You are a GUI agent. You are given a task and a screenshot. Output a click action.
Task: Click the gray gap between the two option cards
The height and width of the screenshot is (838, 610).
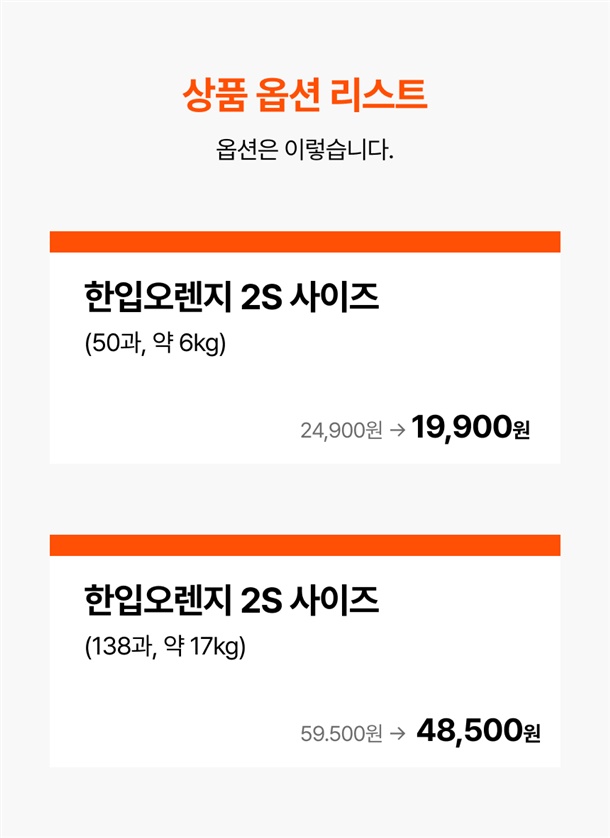pyautogui.click(x=305, y=499)
